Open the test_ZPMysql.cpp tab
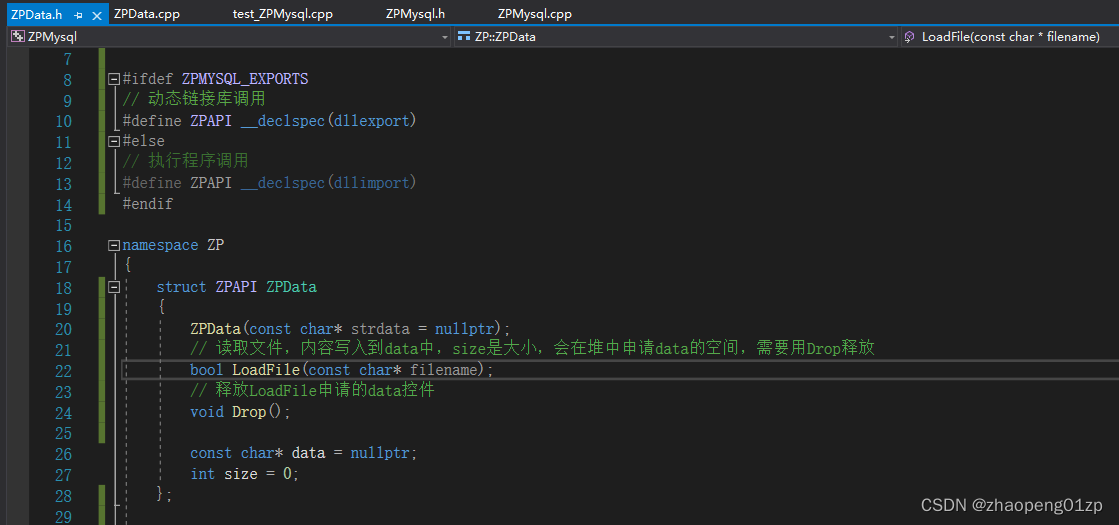The width and height of the screenshot is (1119, 525). [x=283, y=14]
